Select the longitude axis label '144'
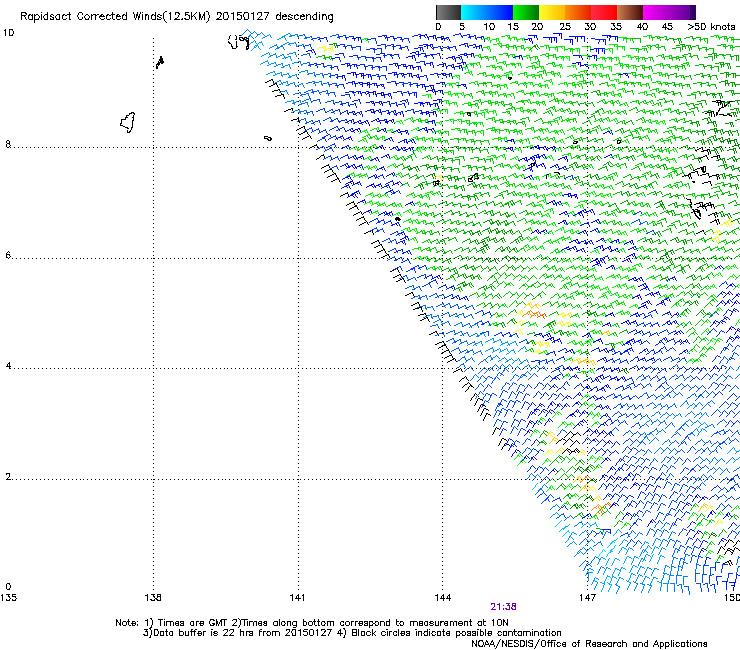Screen dimensions: 740x650 pos(443,598)
